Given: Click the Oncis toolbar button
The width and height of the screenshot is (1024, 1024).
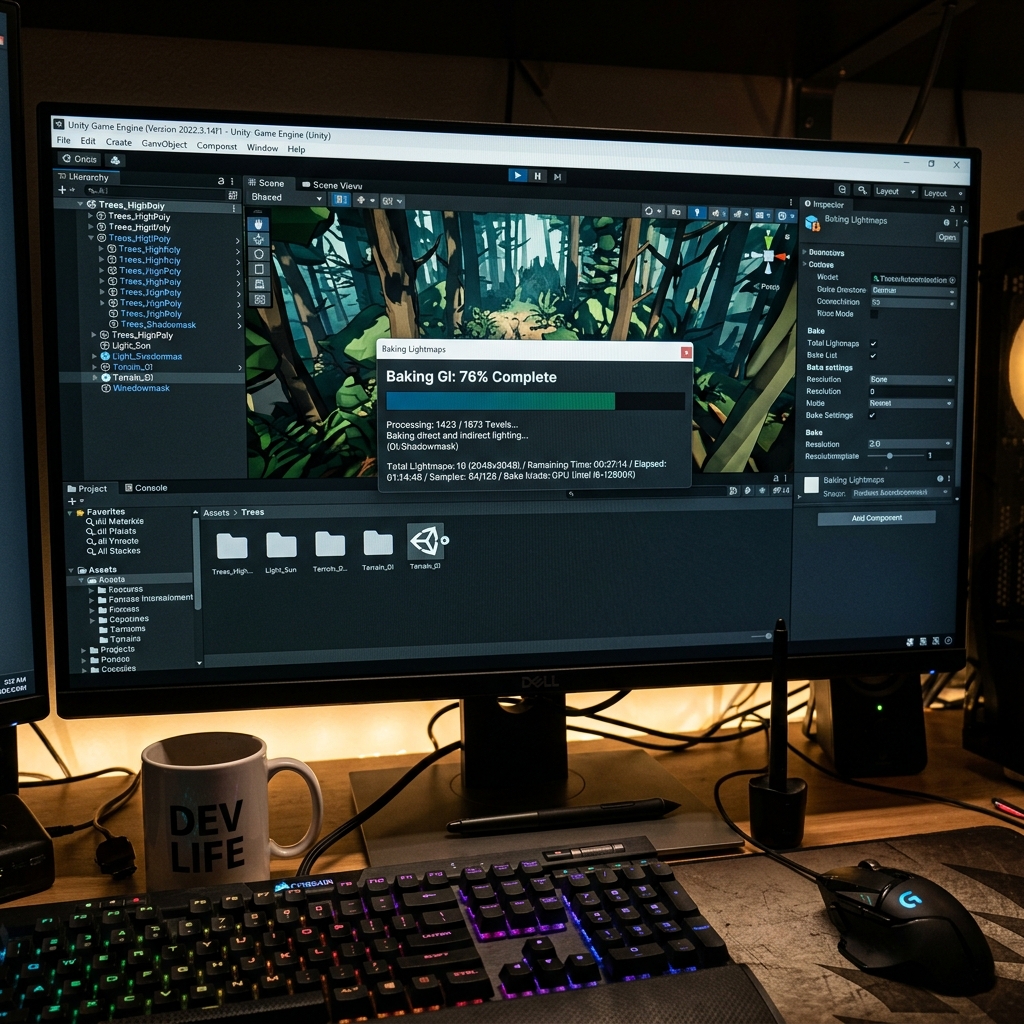Looking at the screenshot, I should click(80, 159).
